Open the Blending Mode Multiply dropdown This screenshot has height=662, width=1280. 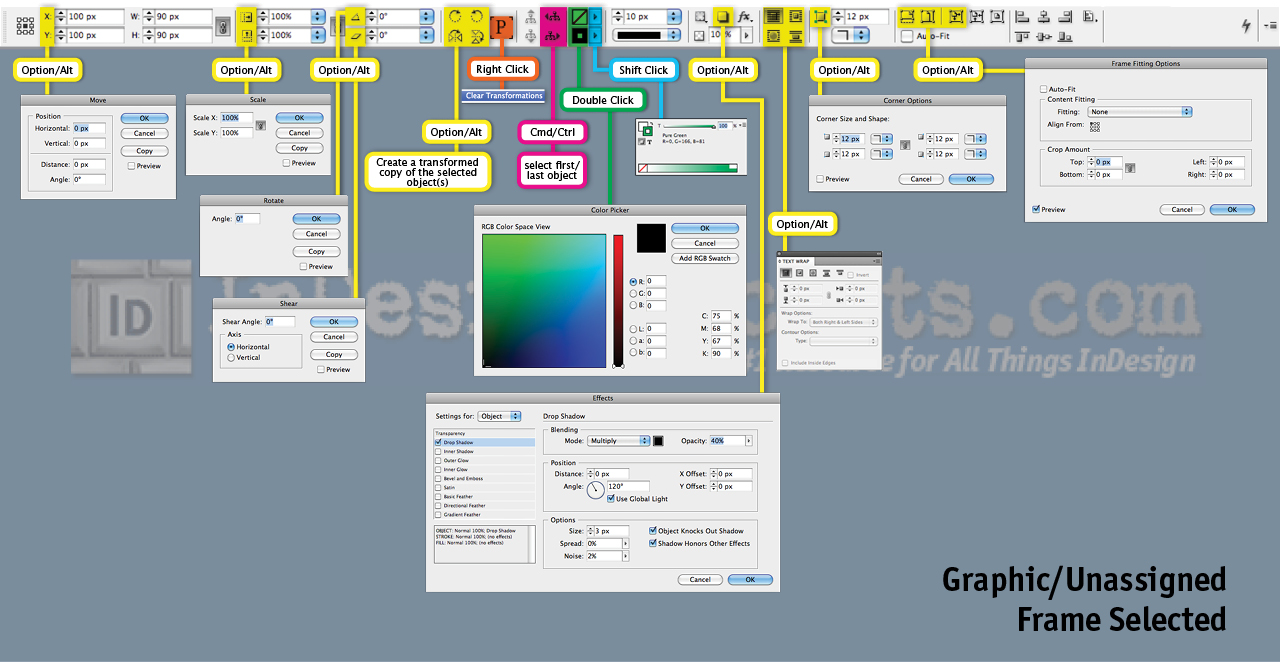click(x=618, y=441)
